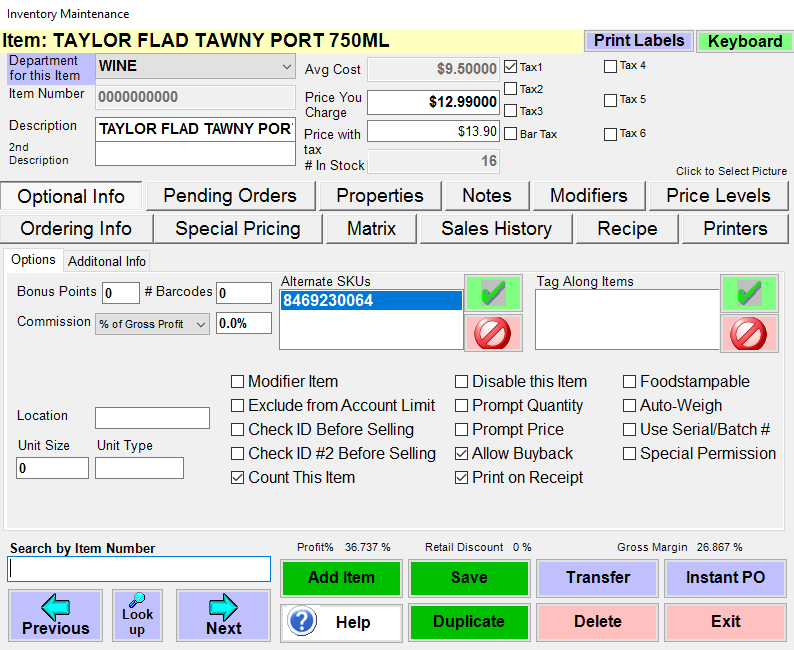This screenshot has height=650, width=794.
Task: Go to Next item with right arrow
Action: (223, 615)
